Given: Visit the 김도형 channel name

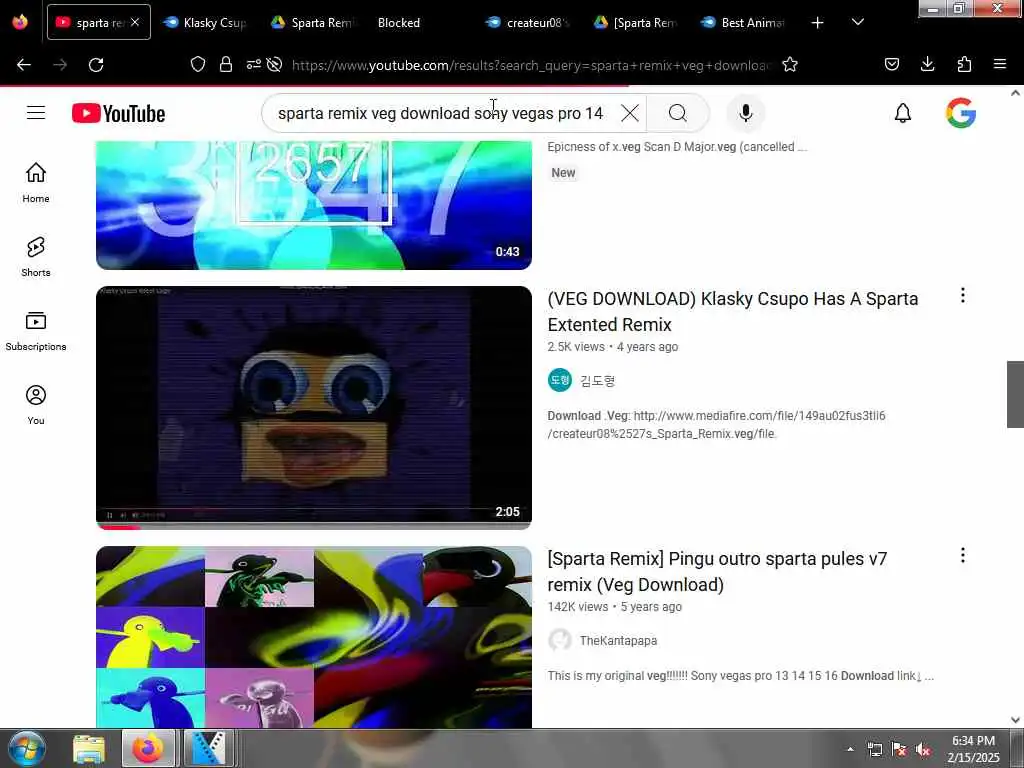Looking at the screenshot, I should [598, 381].
